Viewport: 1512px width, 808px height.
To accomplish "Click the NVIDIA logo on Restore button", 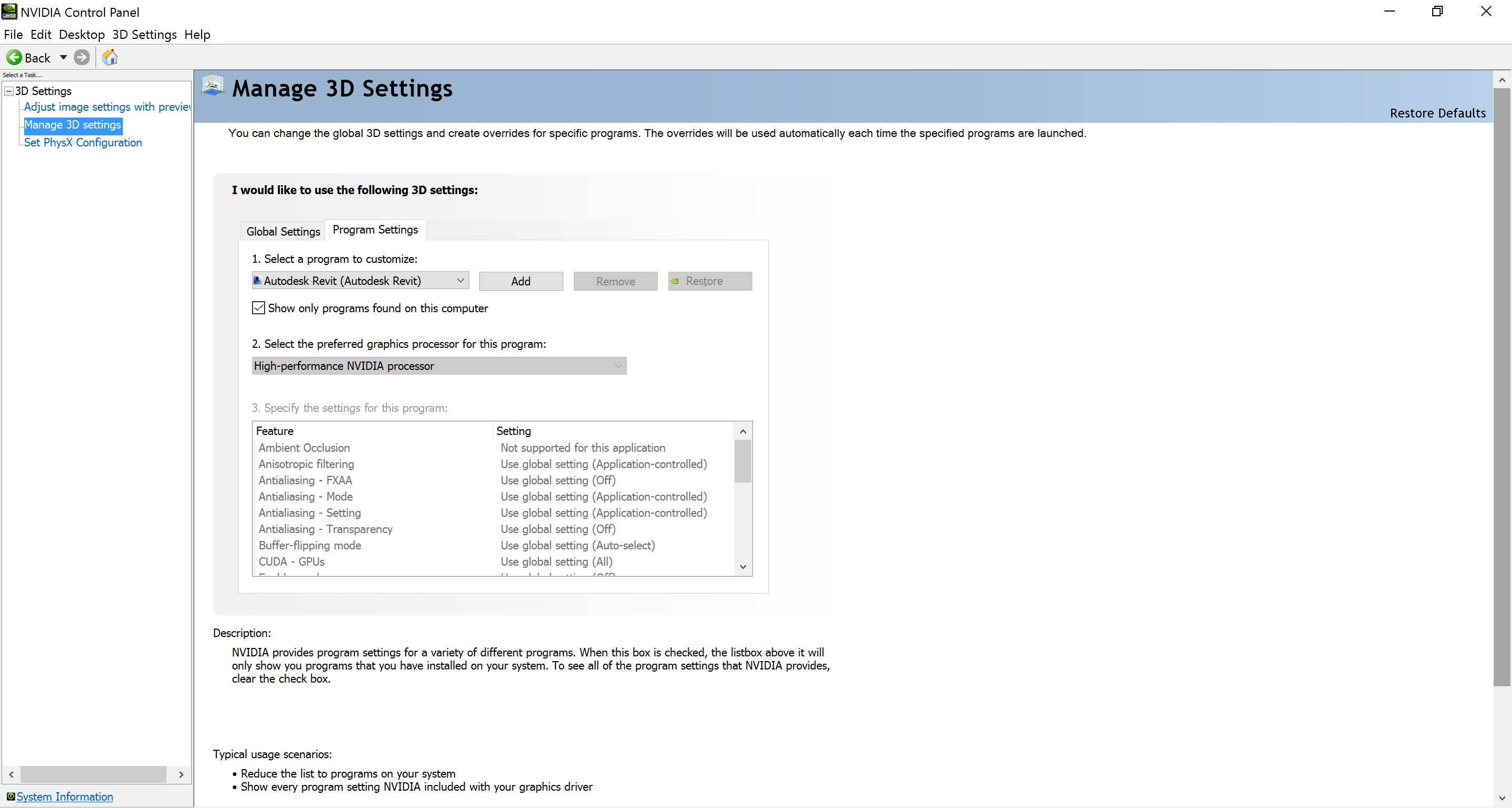I will [x=675, y=281].
